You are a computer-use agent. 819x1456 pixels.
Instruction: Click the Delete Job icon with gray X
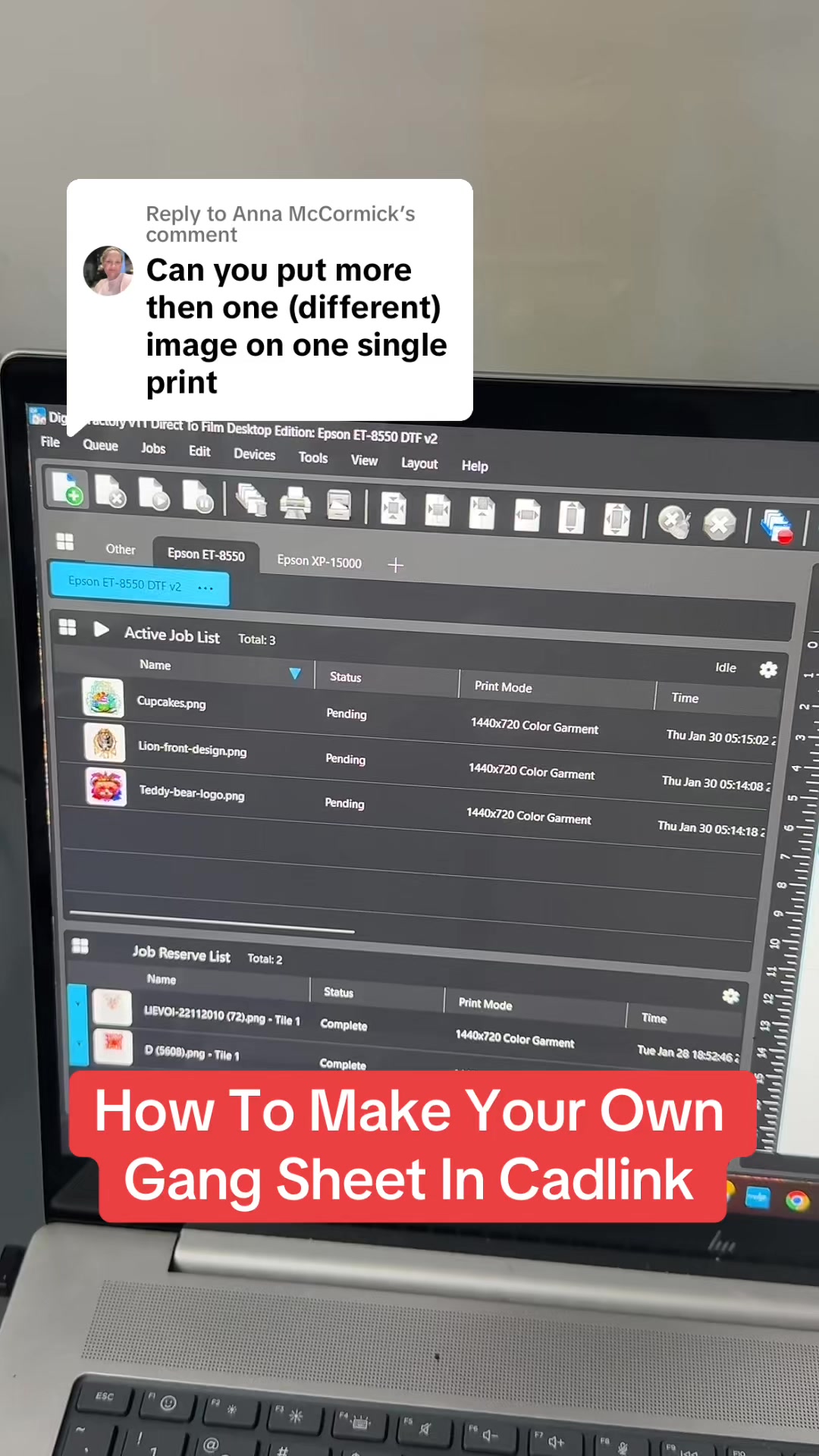[111, 491]
